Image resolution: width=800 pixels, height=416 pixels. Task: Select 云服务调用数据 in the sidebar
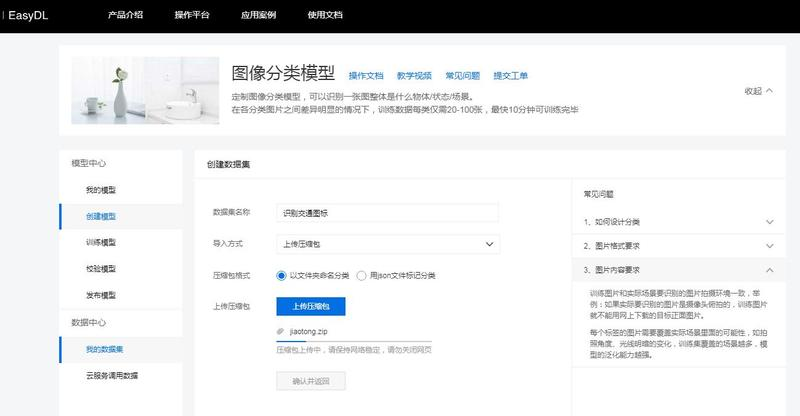[112, 376]
